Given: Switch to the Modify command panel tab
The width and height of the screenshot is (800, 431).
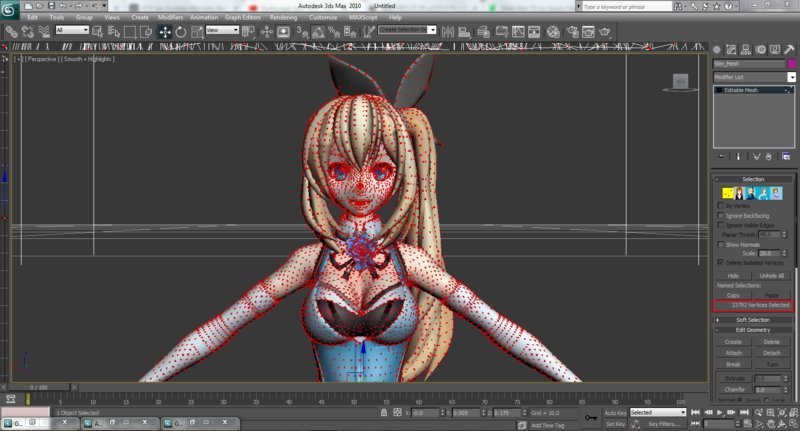Looking at the screenshot, I should [x=731, y=50].
